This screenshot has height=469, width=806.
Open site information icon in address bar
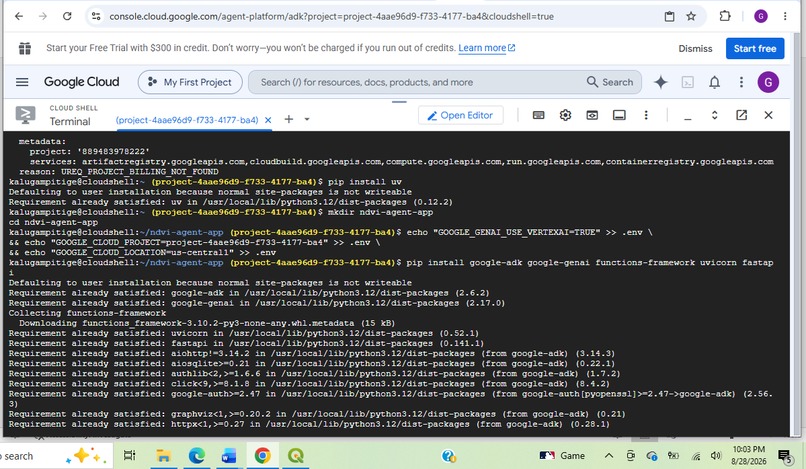96,16
